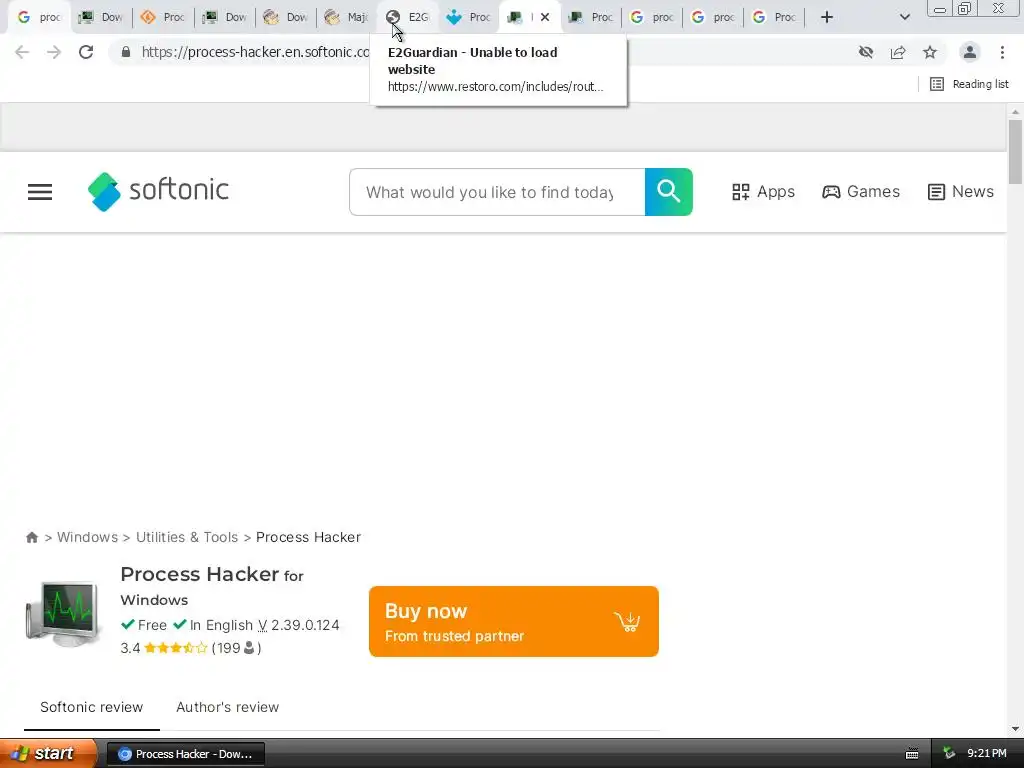Open the News section
Screen dimensions: 1024x768
coord(961,192)
